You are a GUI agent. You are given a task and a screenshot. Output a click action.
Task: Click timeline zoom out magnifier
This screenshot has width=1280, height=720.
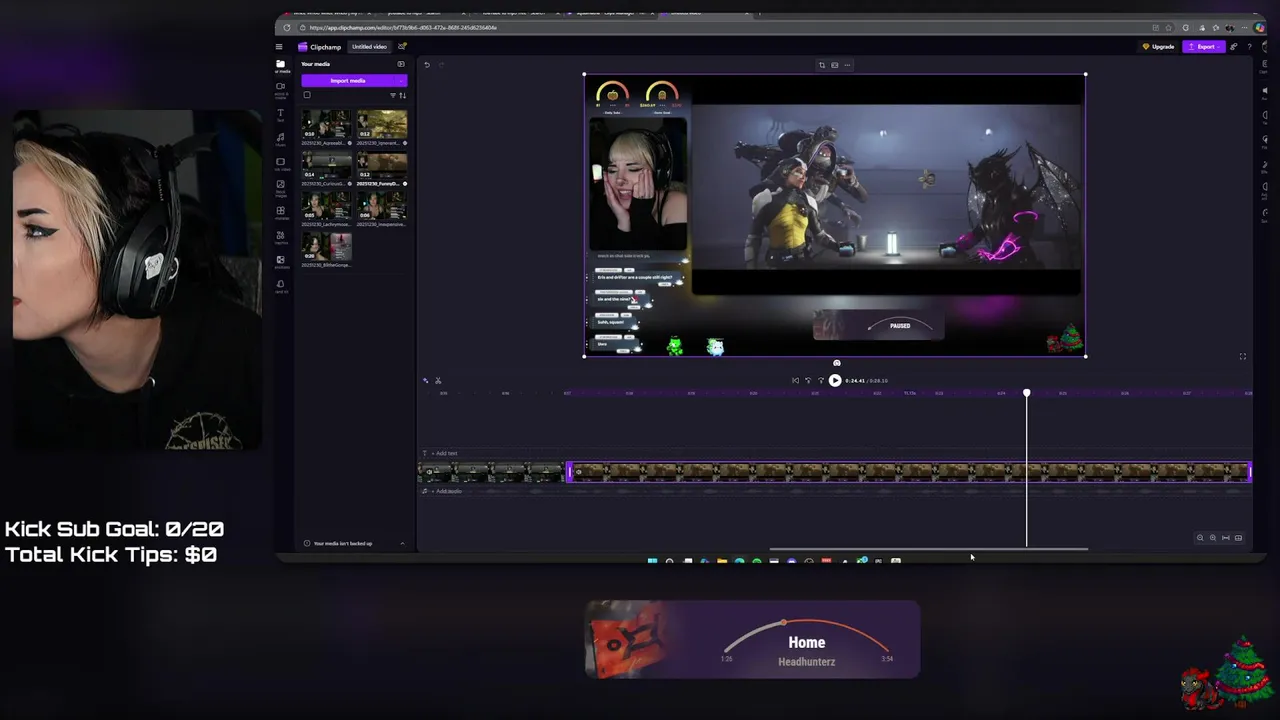(x=1200, y=538)
